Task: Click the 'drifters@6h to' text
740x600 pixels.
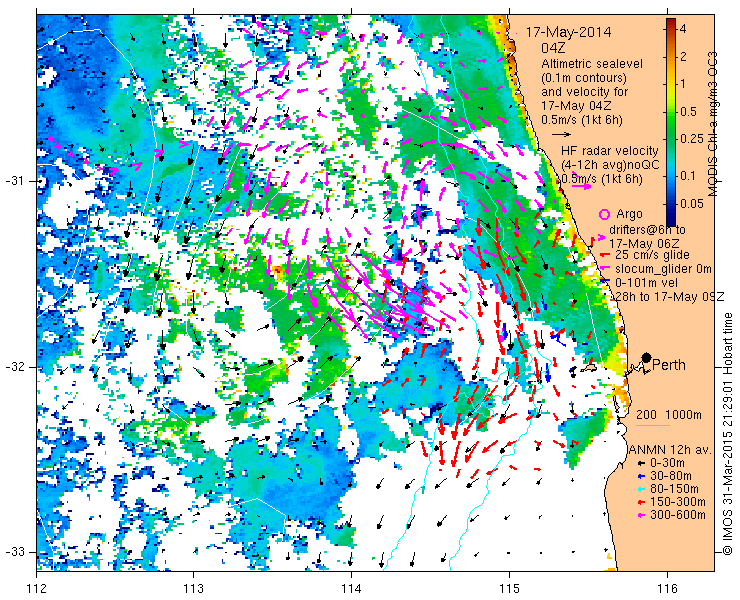Action: coord(648,229)
